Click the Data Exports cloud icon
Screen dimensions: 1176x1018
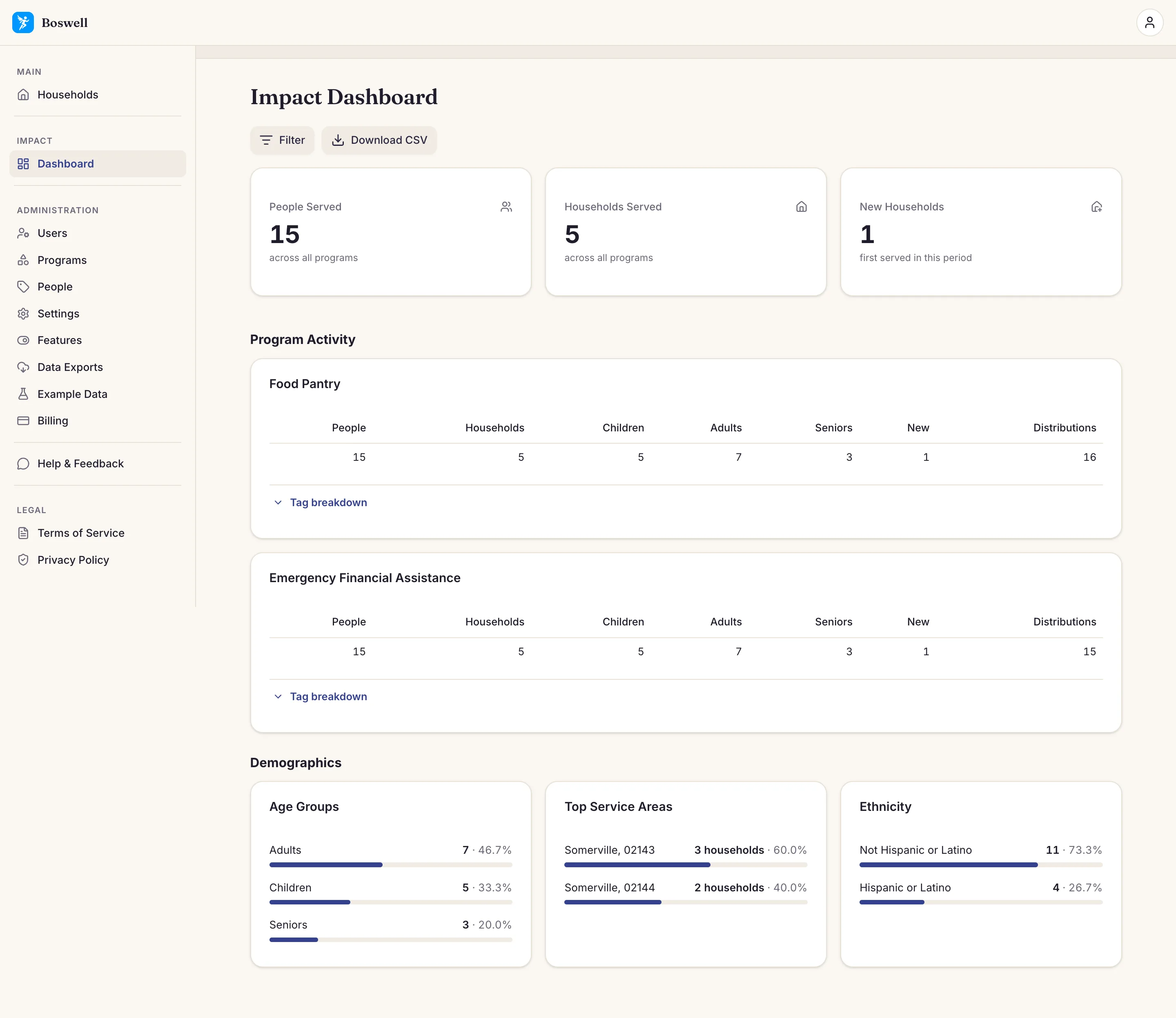click(x=23, y=367)
